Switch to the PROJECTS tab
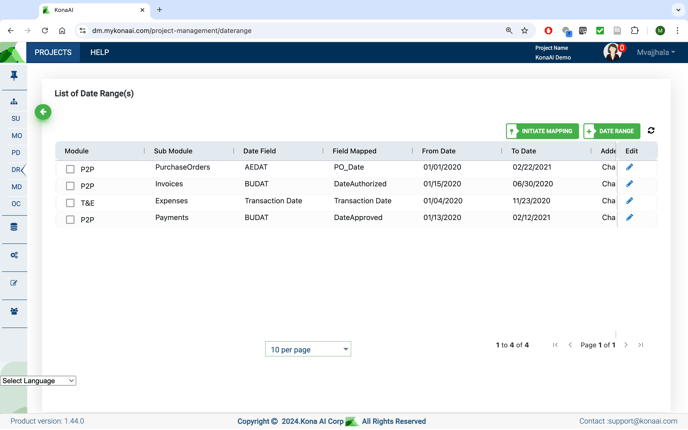This screenshot has height=430, width=688. click(x=53, y=52)
